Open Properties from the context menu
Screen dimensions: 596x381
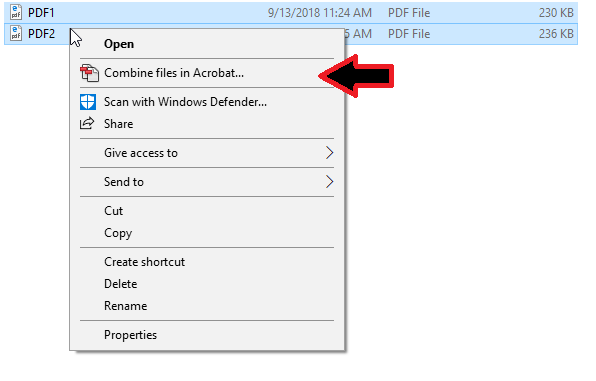[130, 335]
